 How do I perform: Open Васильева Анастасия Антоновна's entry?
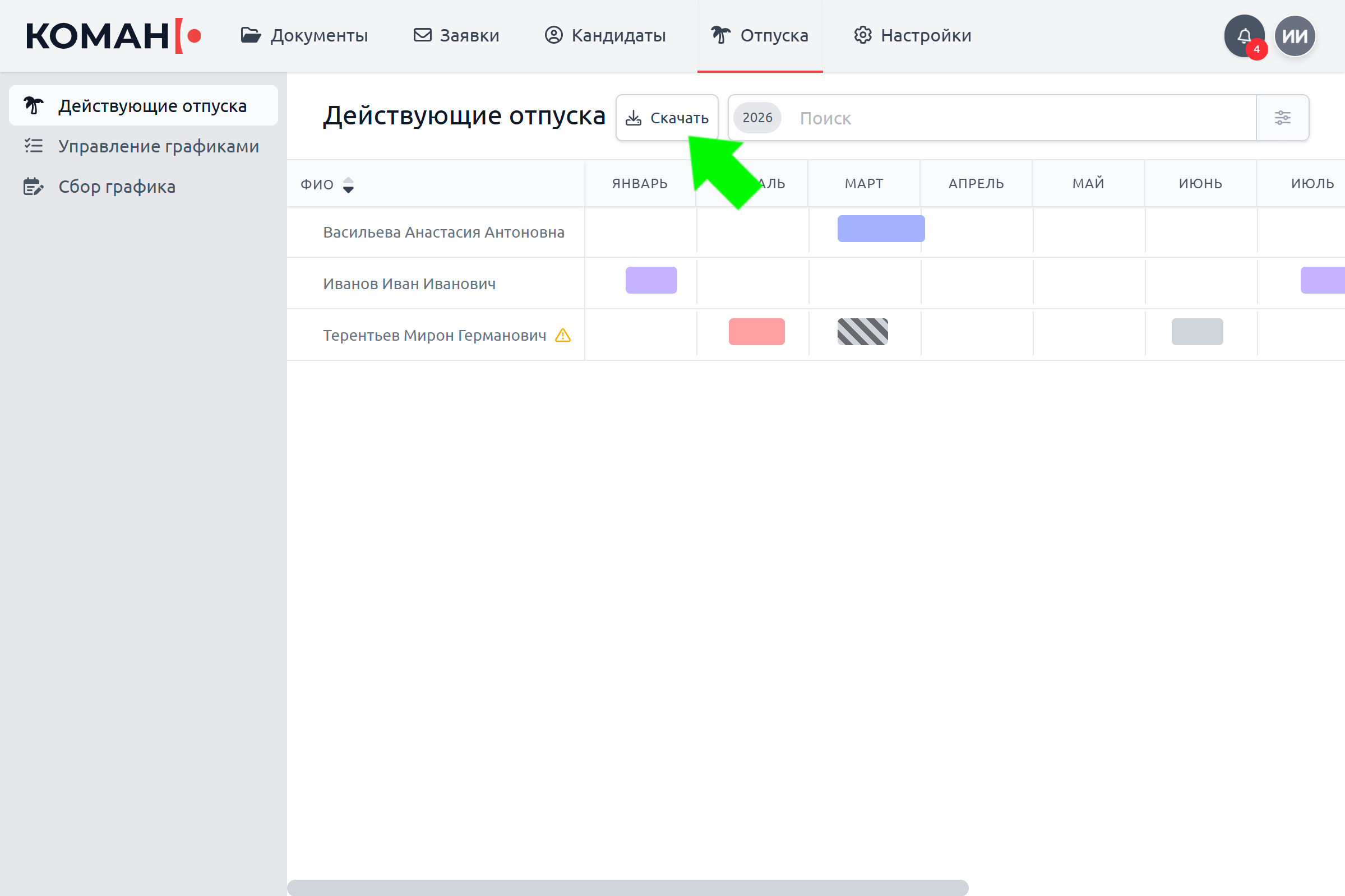pyautogui.click(x=443, y=233)
